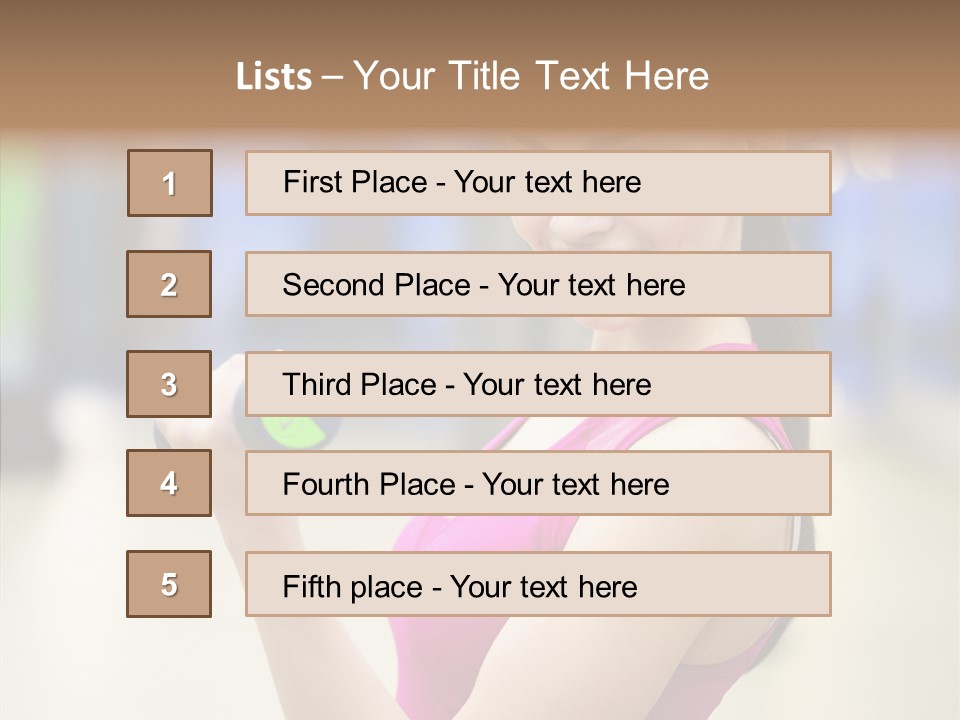Click the bold word Lists in title
Image resolution: width=960 pixels, height=720 pixels.
(x=273, y=77)
